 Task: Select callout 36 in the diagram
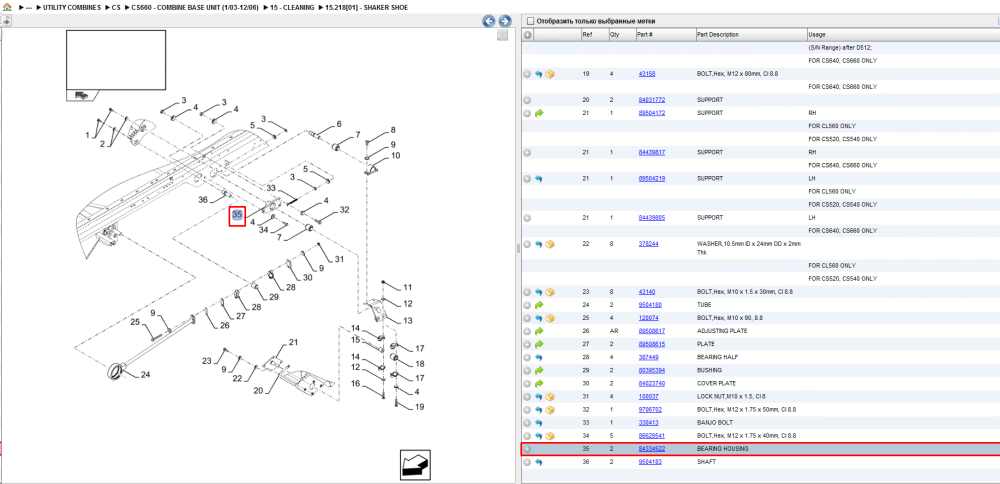point(203,200)
